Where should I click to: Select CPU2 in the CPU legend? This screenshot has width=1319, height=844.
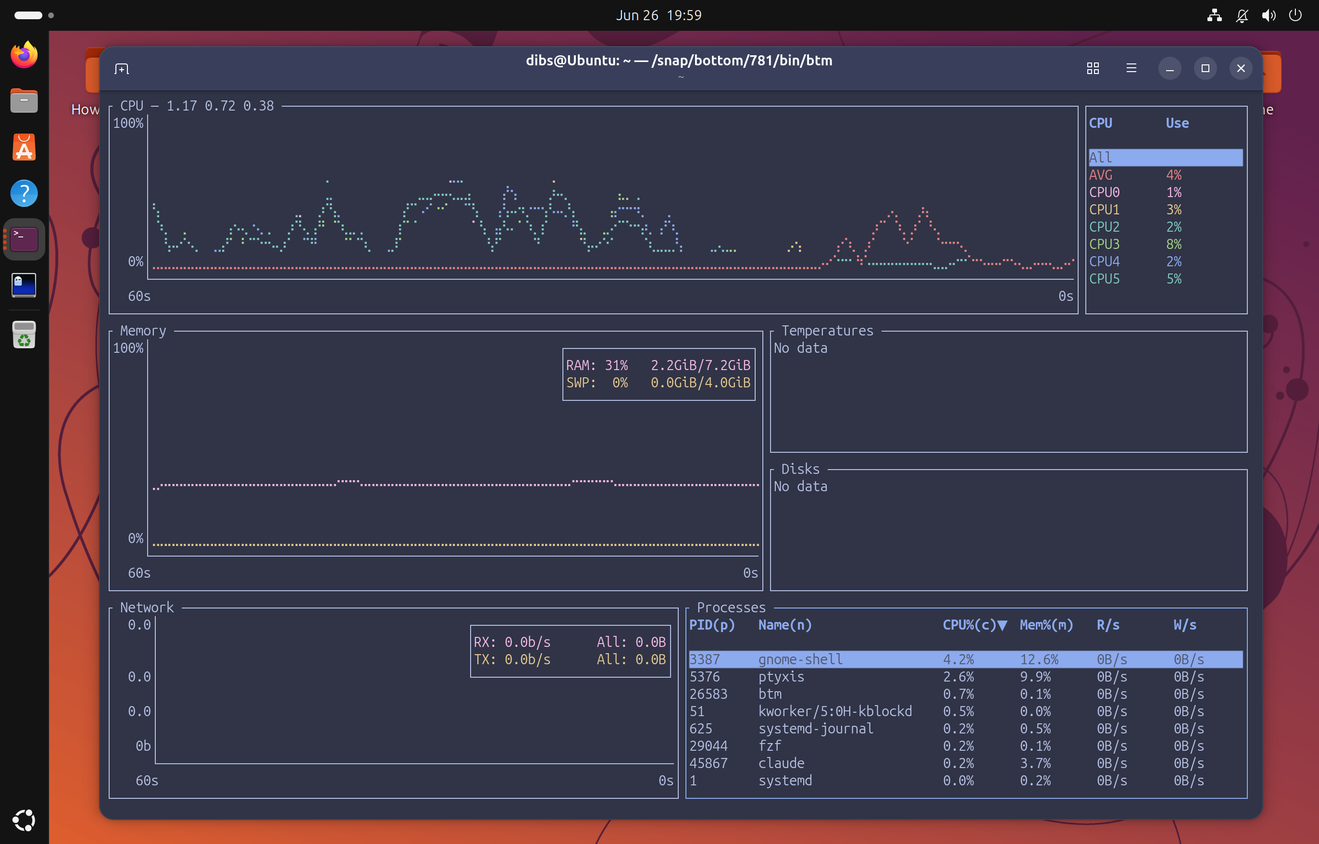tap(1166, 227)
